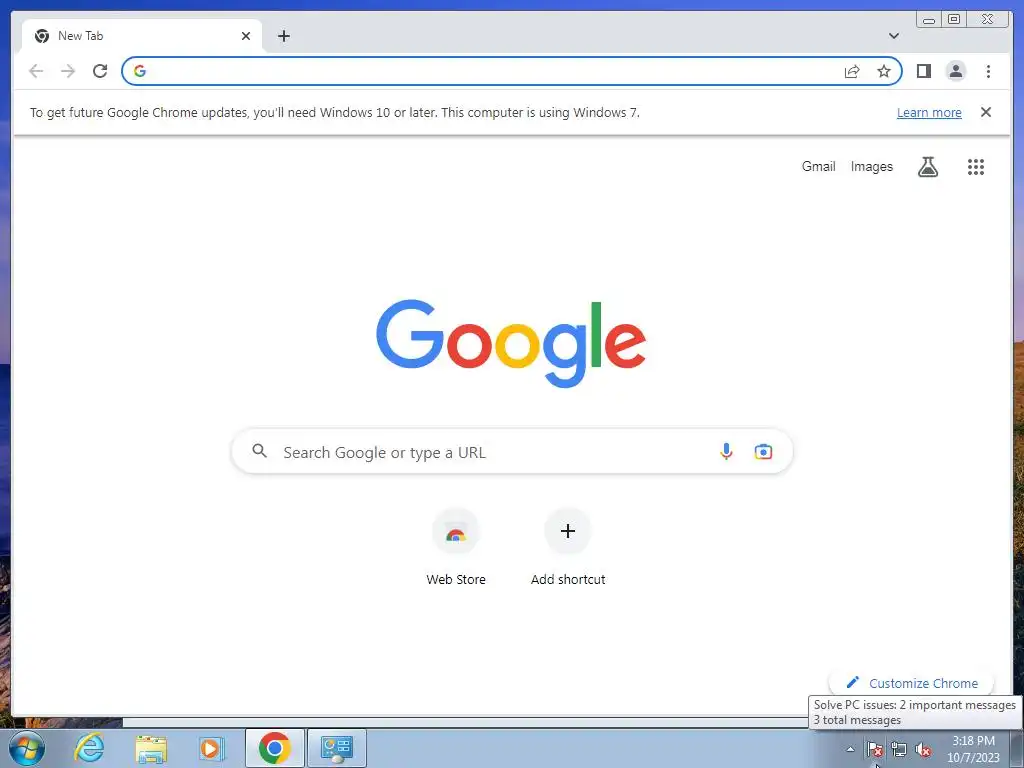Viewport: 1024px width, 768px height.
Task: Launch Windows Media Player from the taskbar
Action: point(212,748)
